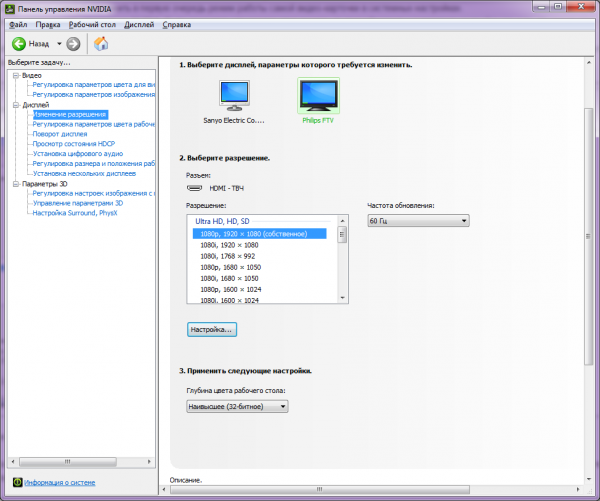Select 1080p, 1680 × 1050 resolution
This screenshot has width=600, height=501.
[231, 267]
